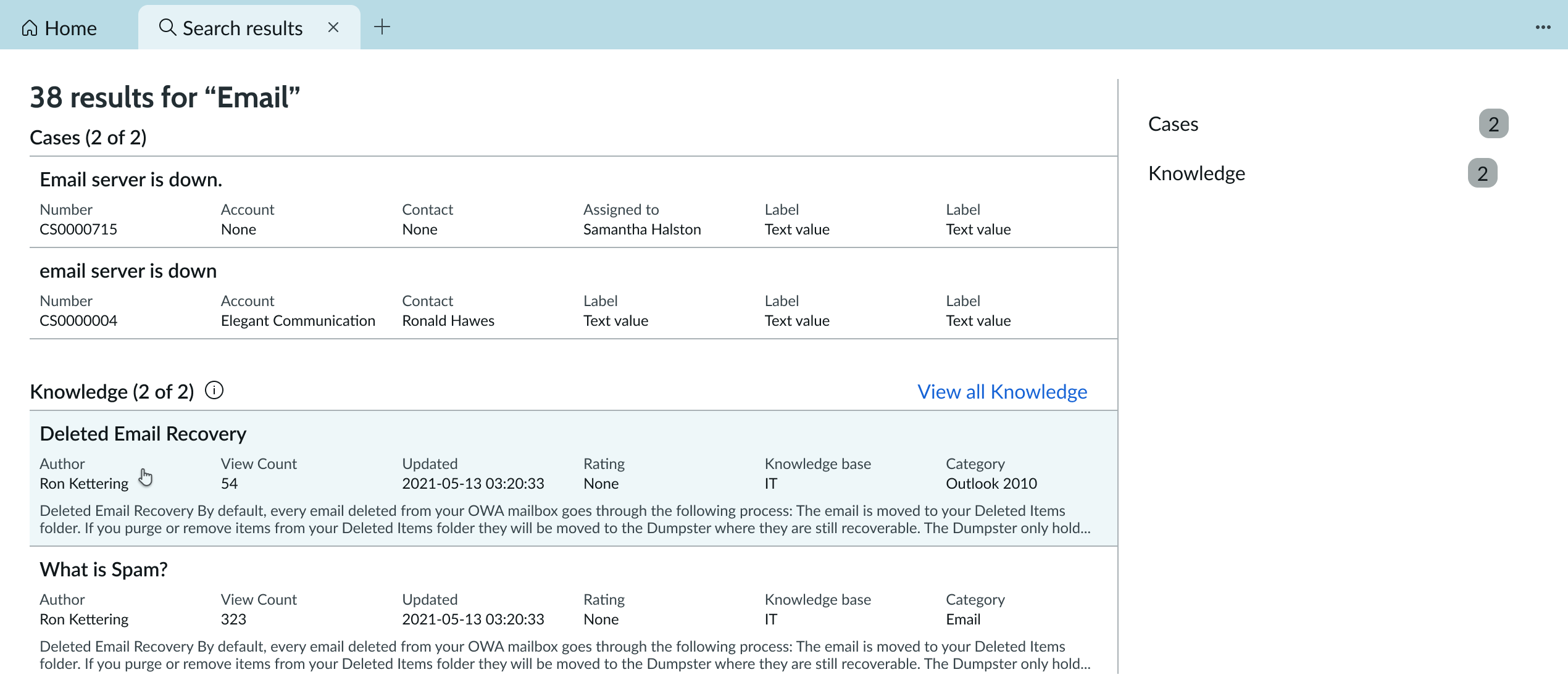
Task: Click 'Email' category of What is Spam?
Action: (x=963, y=620)
